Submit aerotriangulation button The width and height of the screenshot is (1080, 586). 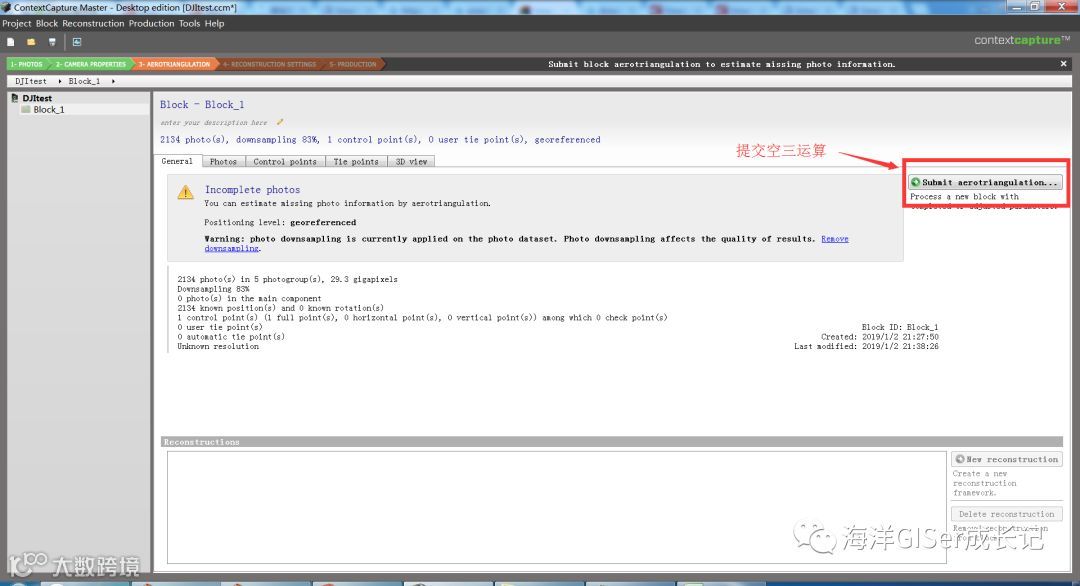pos(984,182)
